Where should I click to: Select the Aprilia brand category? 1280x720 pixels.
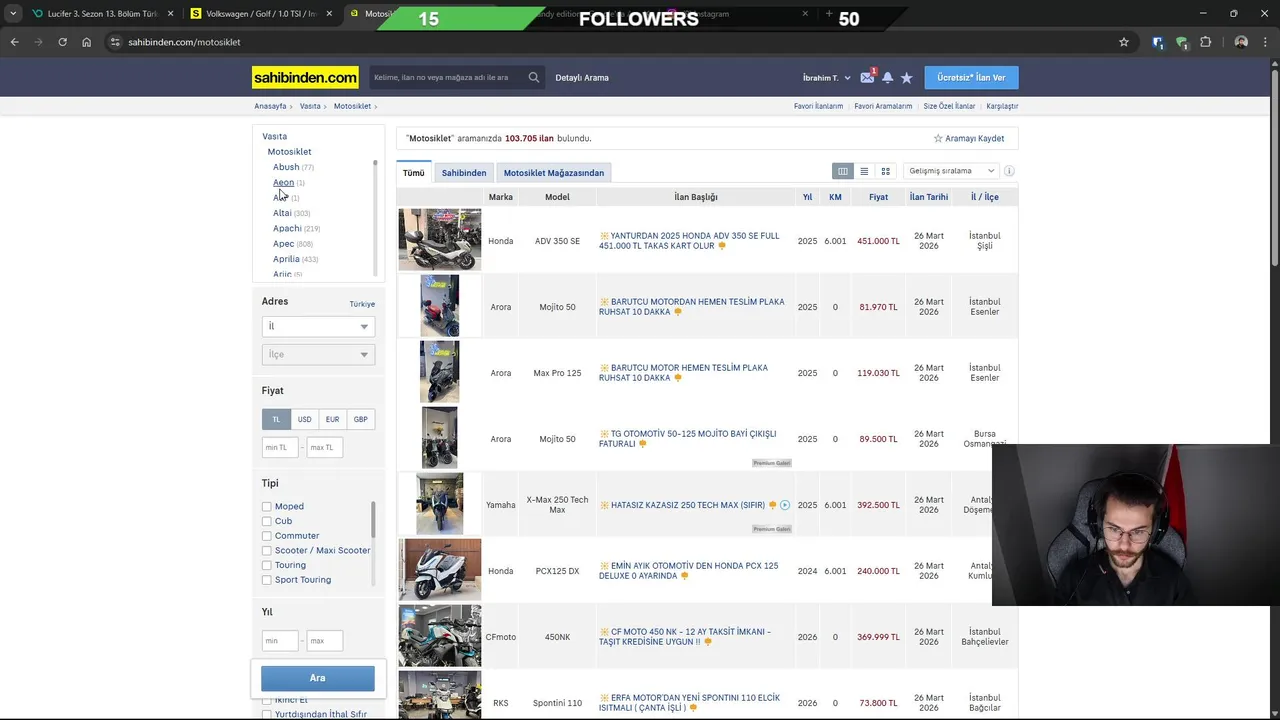click(286, 259)
